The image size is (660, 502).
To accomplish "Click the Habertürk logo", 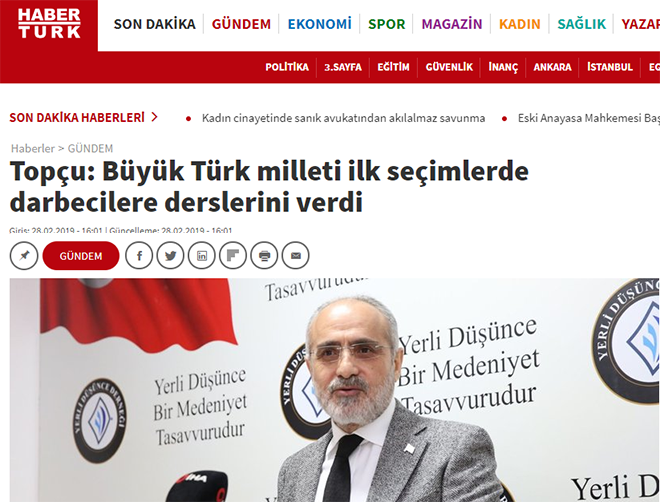I will pyautogui.click(x=49, y=24).
